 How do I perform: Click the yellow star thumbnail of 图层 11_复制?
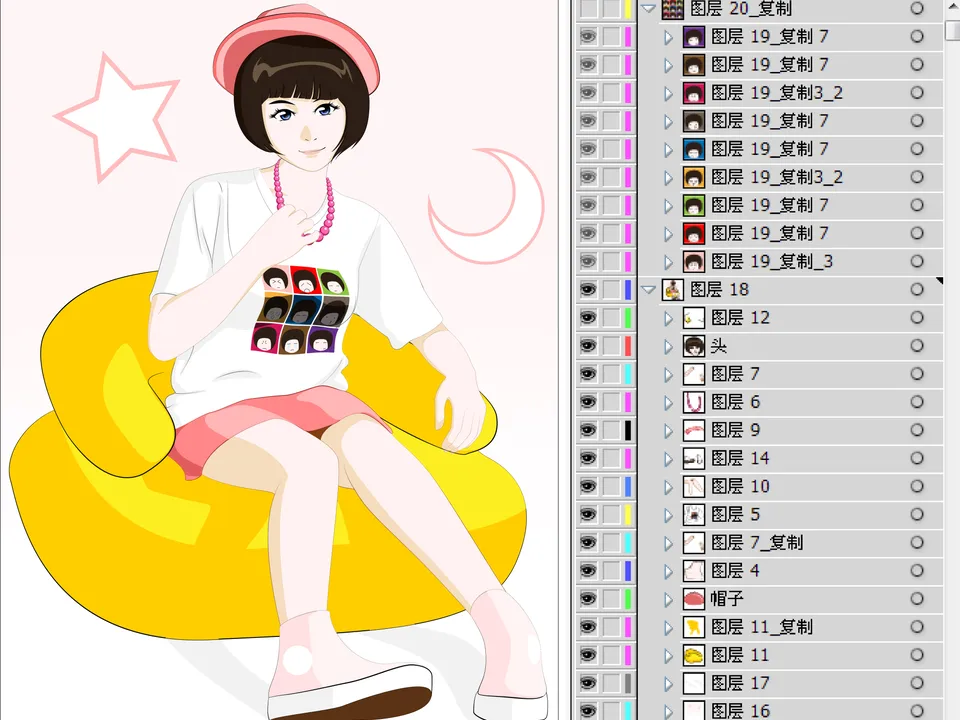point(693,627)
